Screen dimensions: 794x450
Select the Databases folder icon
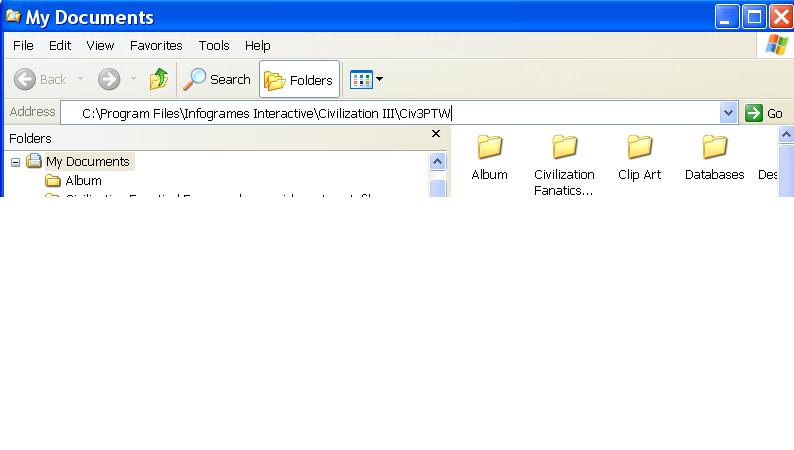click(x=714, y=147)
